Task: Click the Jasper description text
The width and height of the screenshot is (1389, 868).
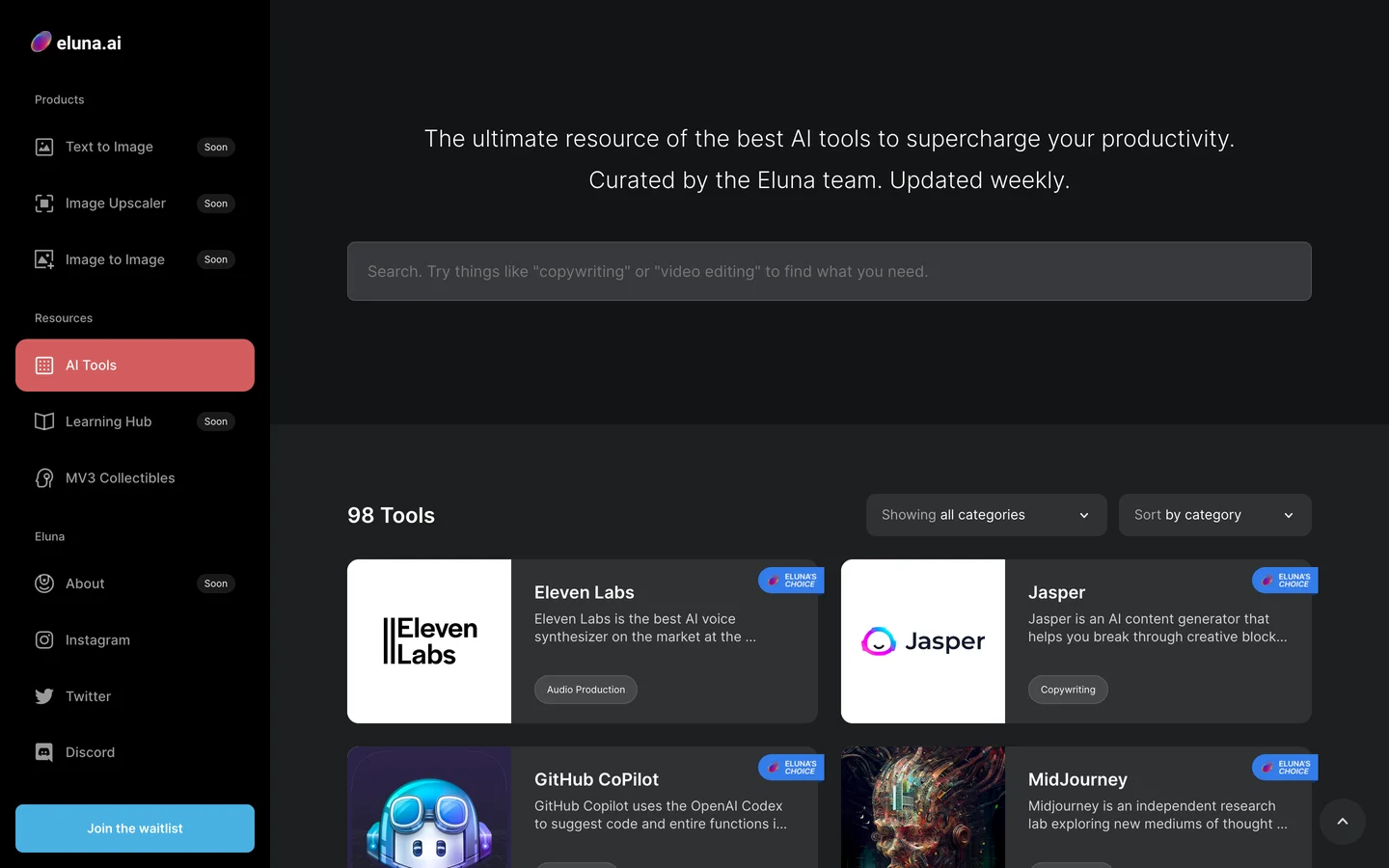Action: pyautogui.click(x=1157, y=628)
